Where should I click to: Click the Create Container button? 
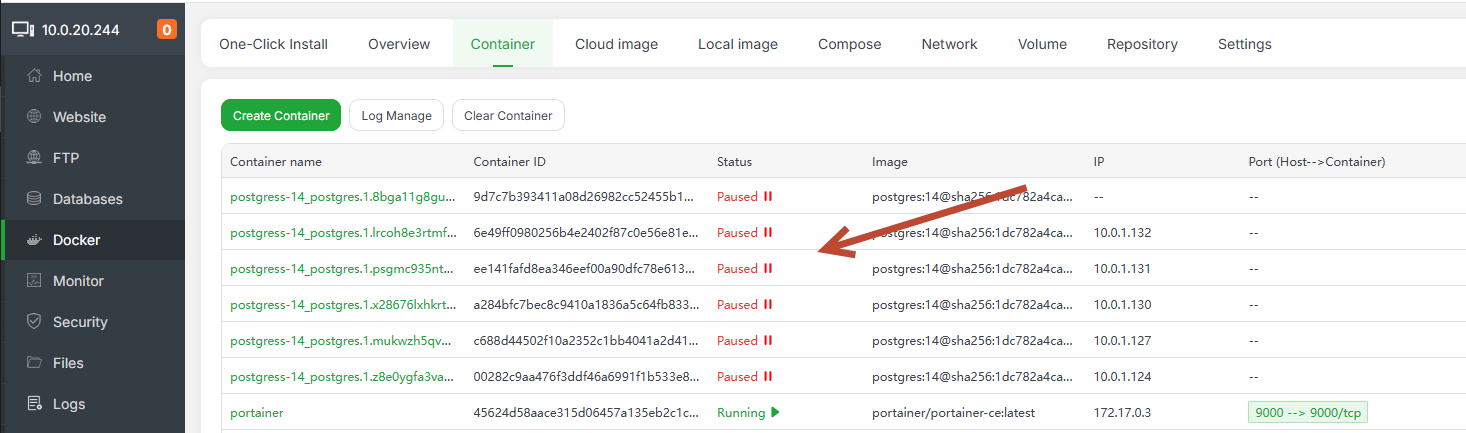pos(281,116)
